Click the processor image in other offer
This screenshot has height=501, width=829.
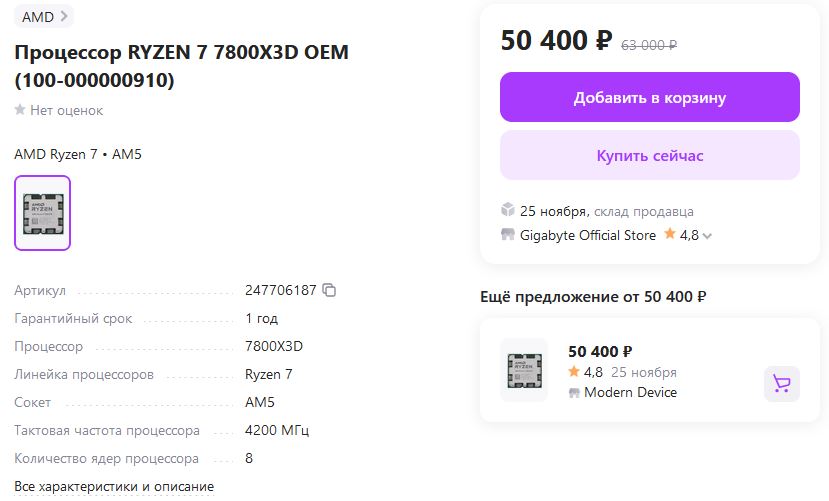tap(524, 370)
